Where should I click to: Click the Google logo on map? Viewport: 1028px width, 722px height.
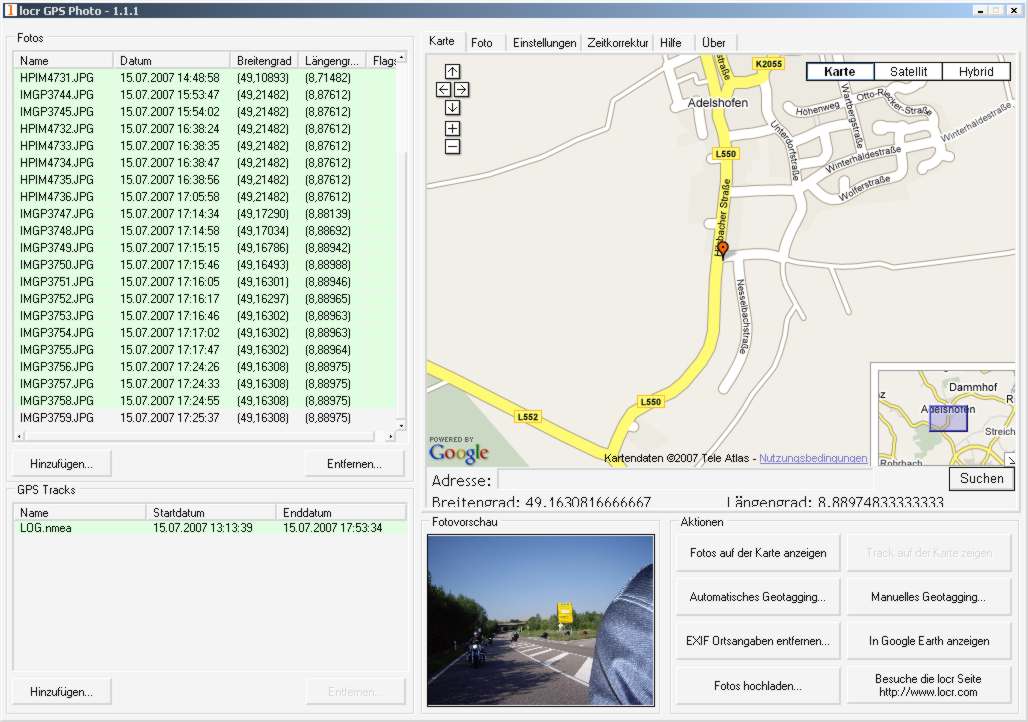[459, 453]
